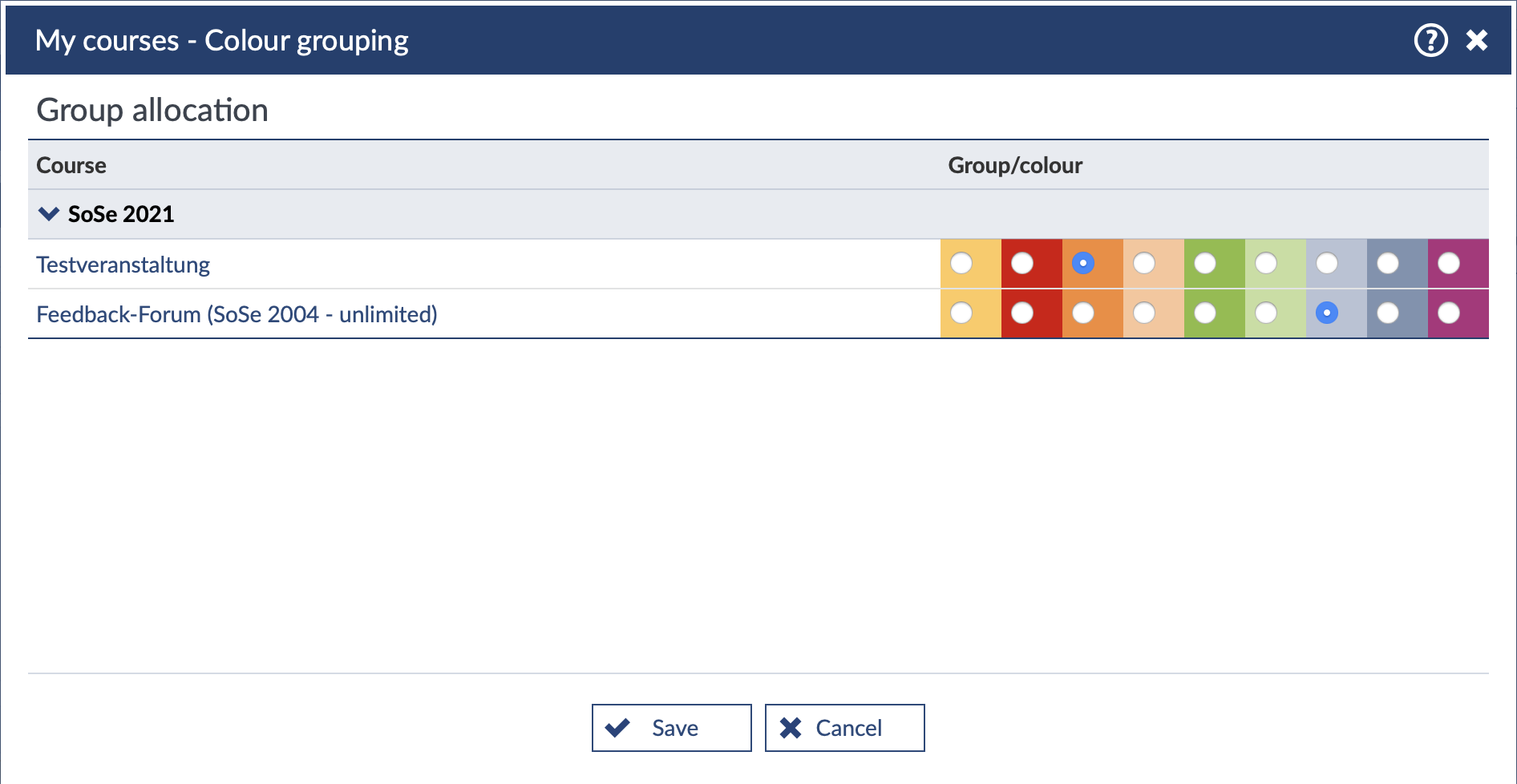Close the Colour grouping dialog
The height and width of the screenshot is (784, 1517).
click(1476, 40)
